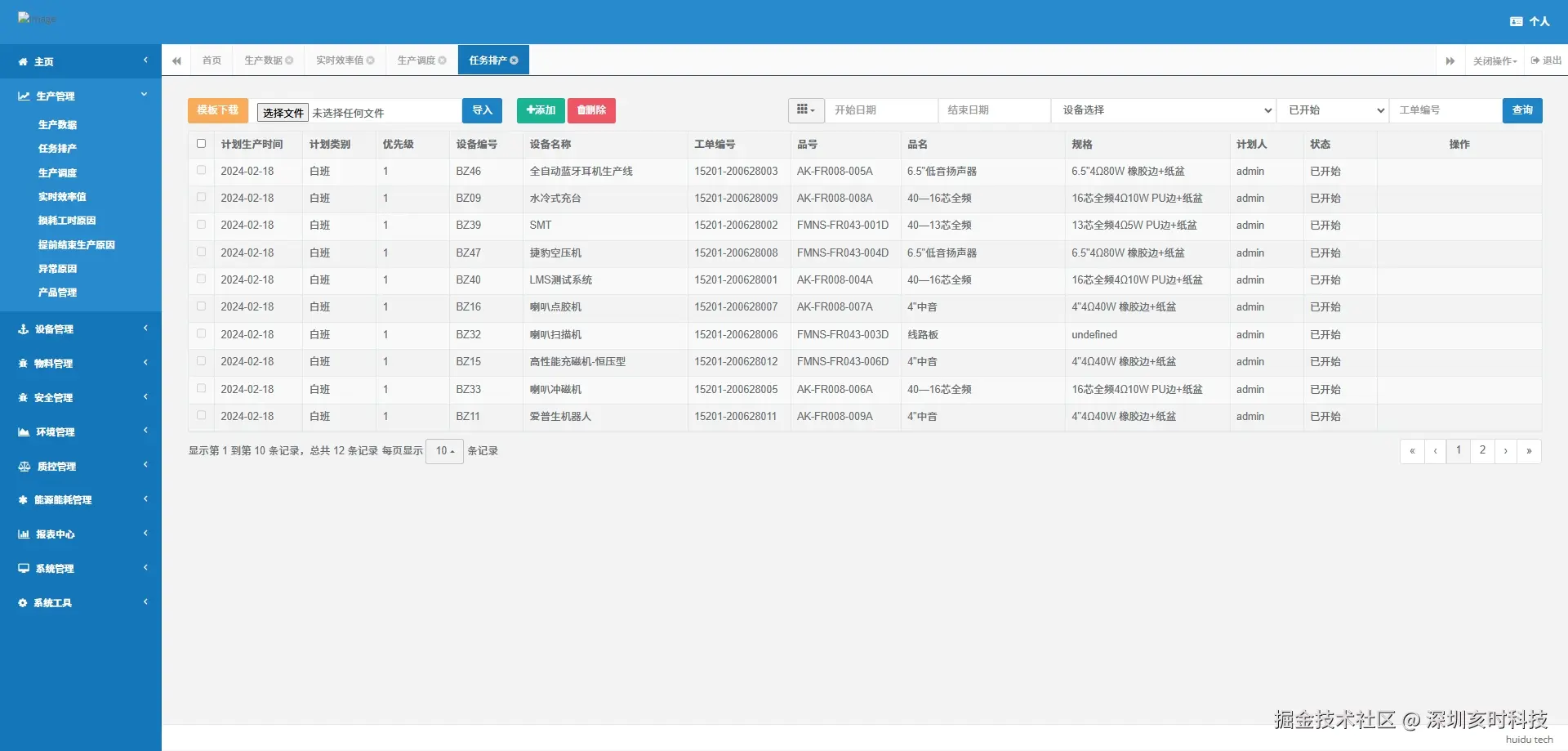Viewport: 1568px width, 751px height.
Task: Open the 个人 profile card icon
Action: (x=1517, y=21)
